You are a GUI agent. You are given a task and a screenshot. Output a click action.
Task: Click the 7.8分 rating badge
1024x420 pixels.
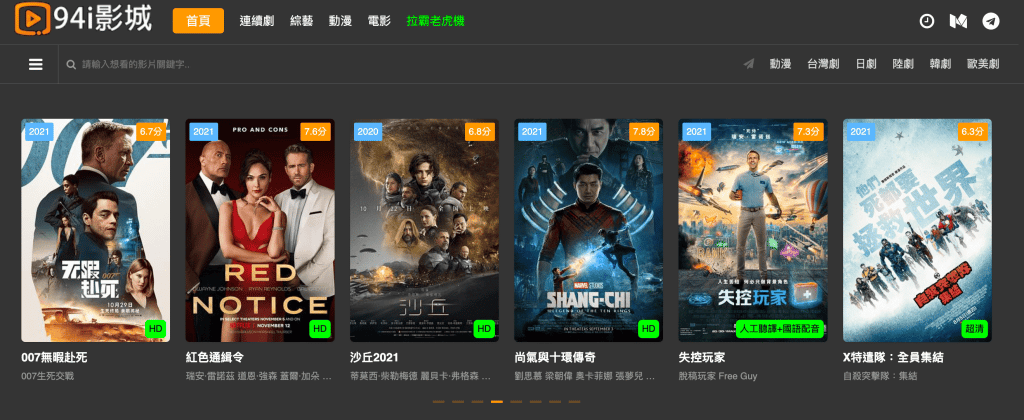(x=645, y=131)
